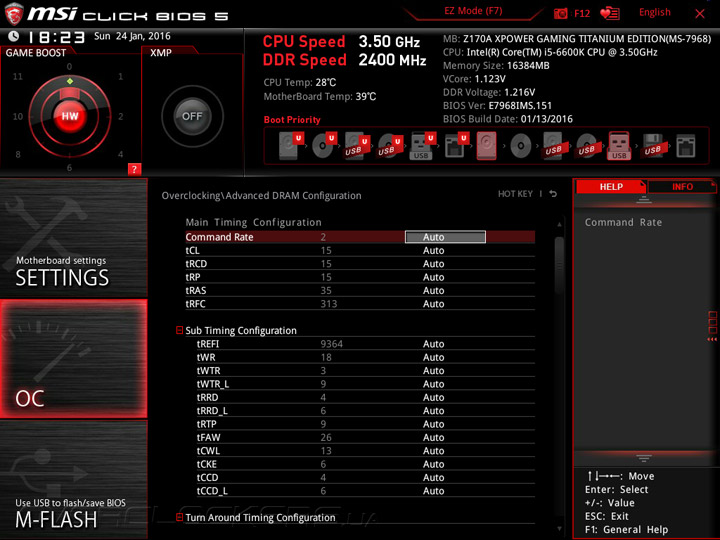Select the tWTR_L timing row

click(366, 384)
